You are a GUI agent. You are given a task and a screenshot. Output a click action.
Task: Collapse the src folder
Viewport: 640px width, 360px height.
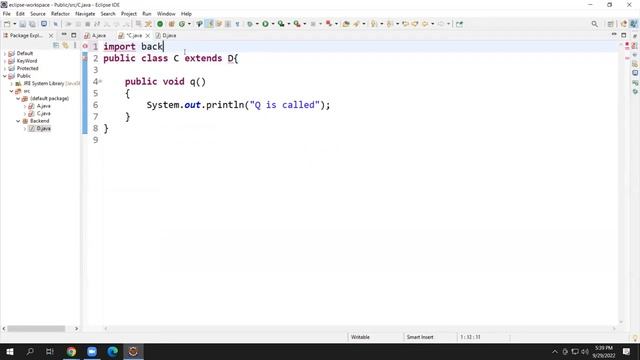coord(11,91)
